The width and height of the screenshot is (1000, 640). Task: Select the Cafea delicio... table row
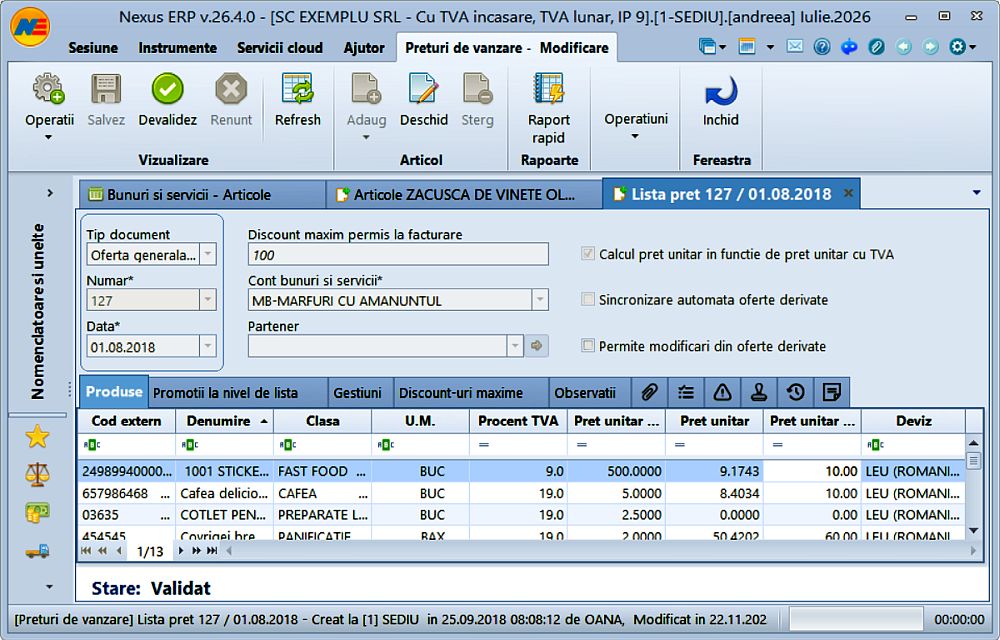[522, 493]
